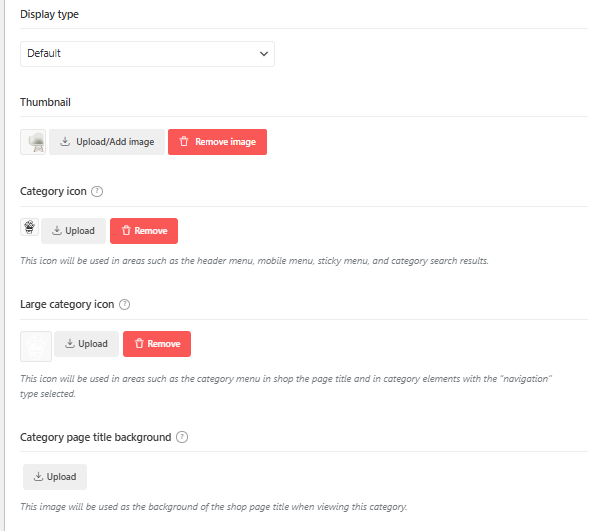Click the trash can icon in Remove image

click(184, 141)
